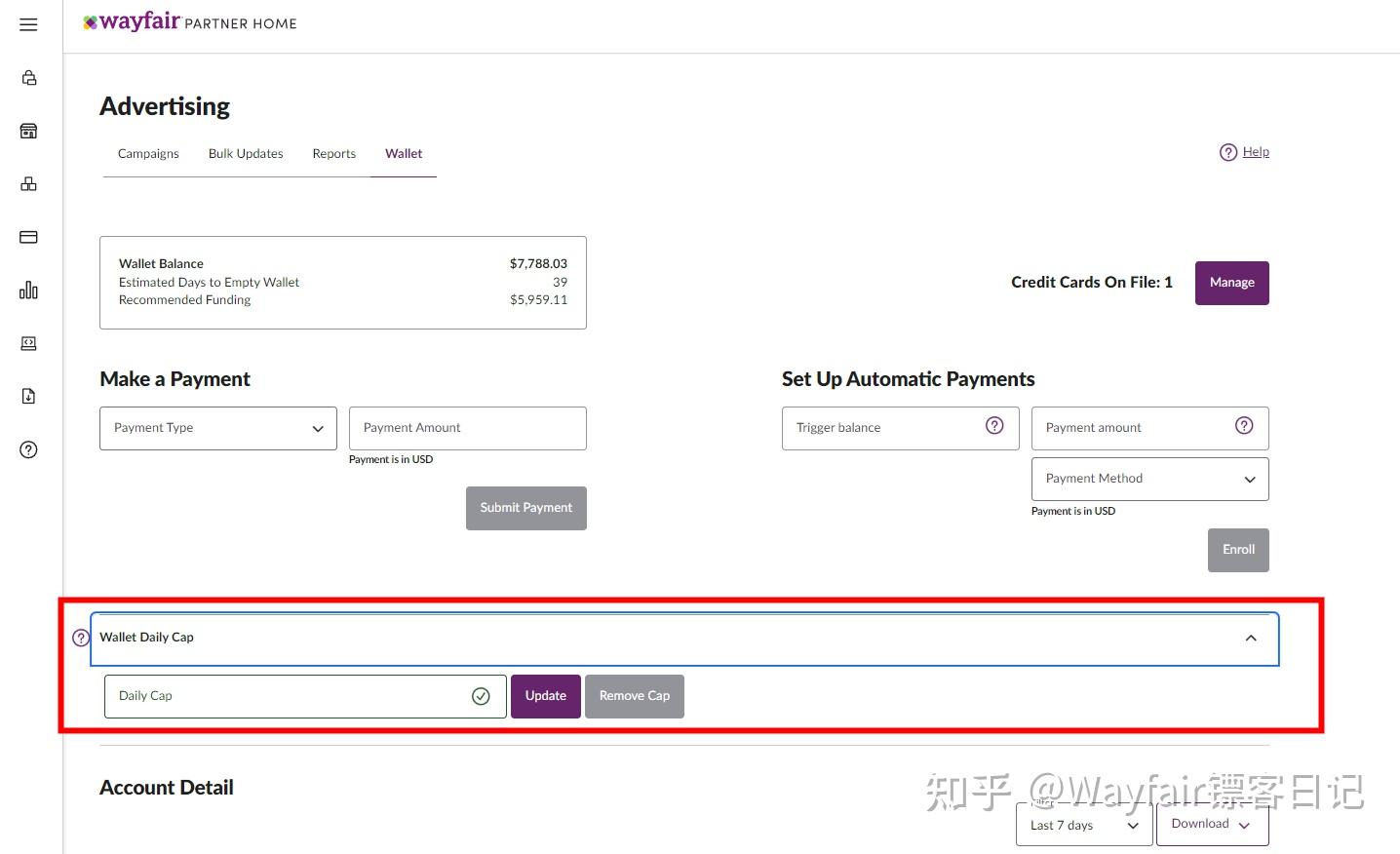Switch to the Campaigns tab
This screenshot has height=854, width=1400.
coord(147,153)
